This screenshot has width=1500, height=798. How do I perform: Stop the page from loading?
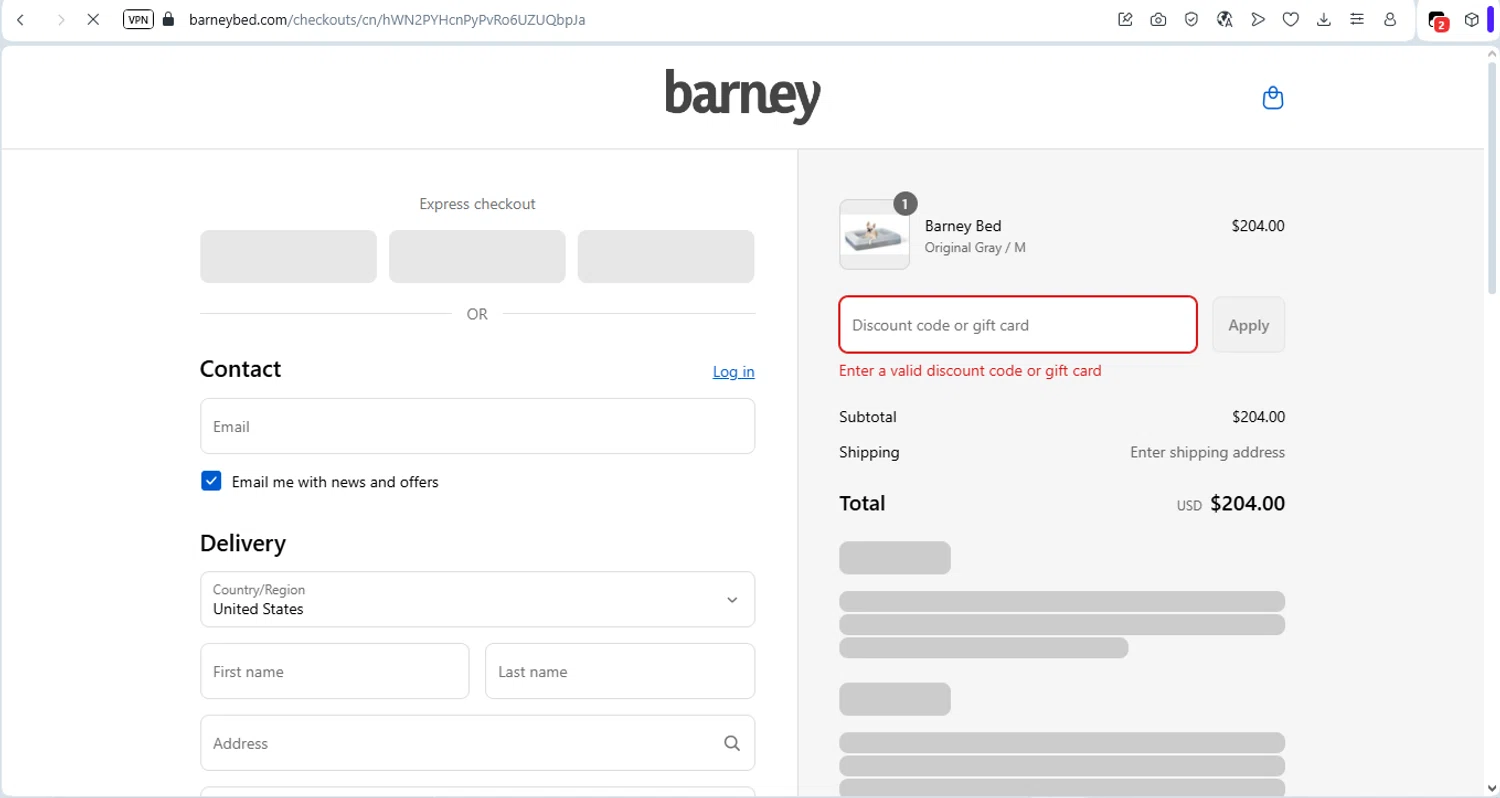(x=93, y=19)
